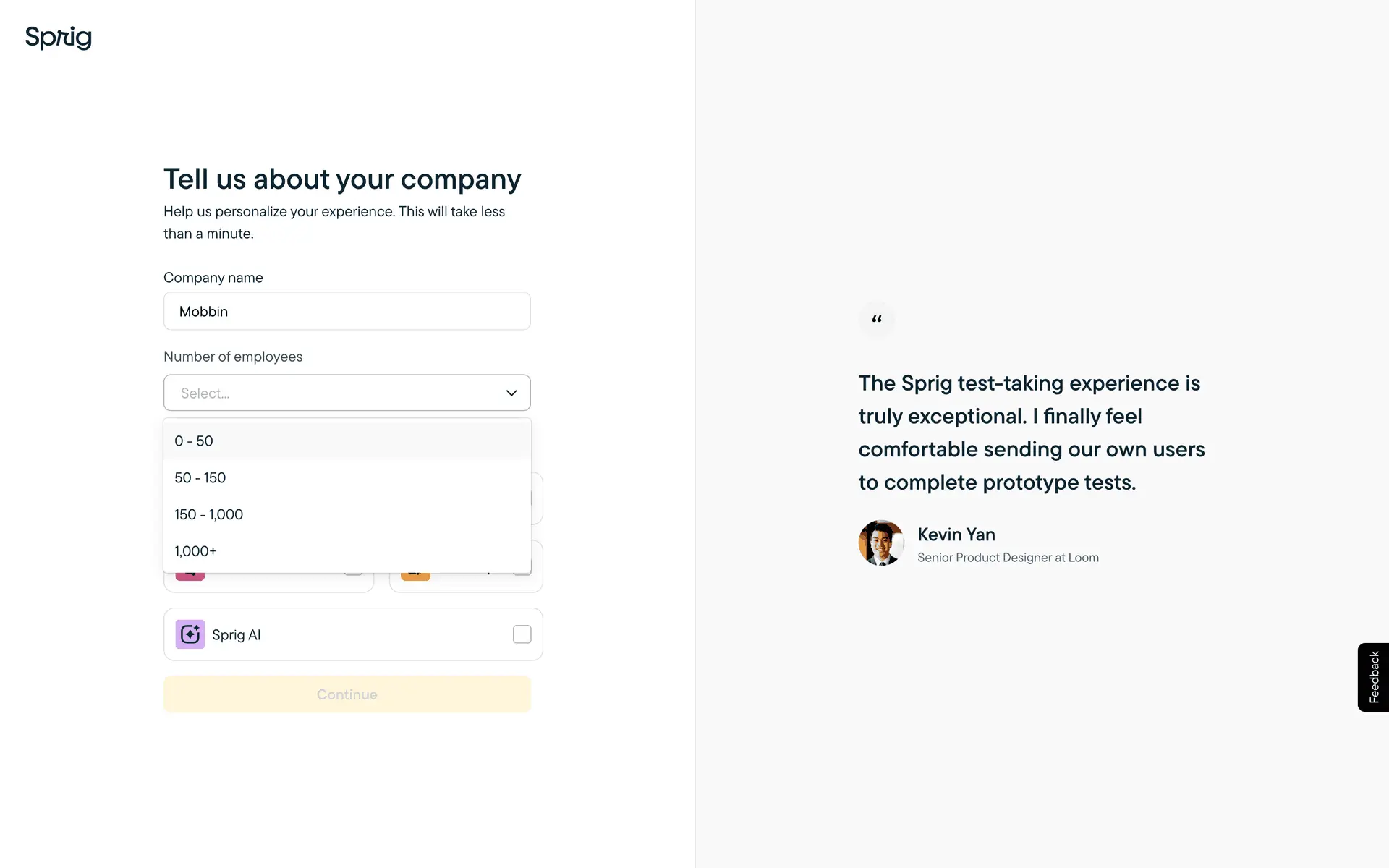1389x868 pixels.
Task: Tick the Sprig AI checkbox
Action: [x=522, y=634]
